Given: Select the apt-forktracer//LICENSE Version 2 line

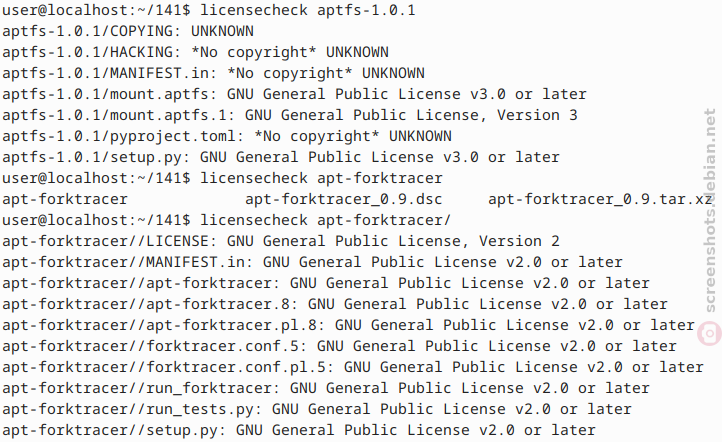Looking at the screenshot, I should coord(281,241).
